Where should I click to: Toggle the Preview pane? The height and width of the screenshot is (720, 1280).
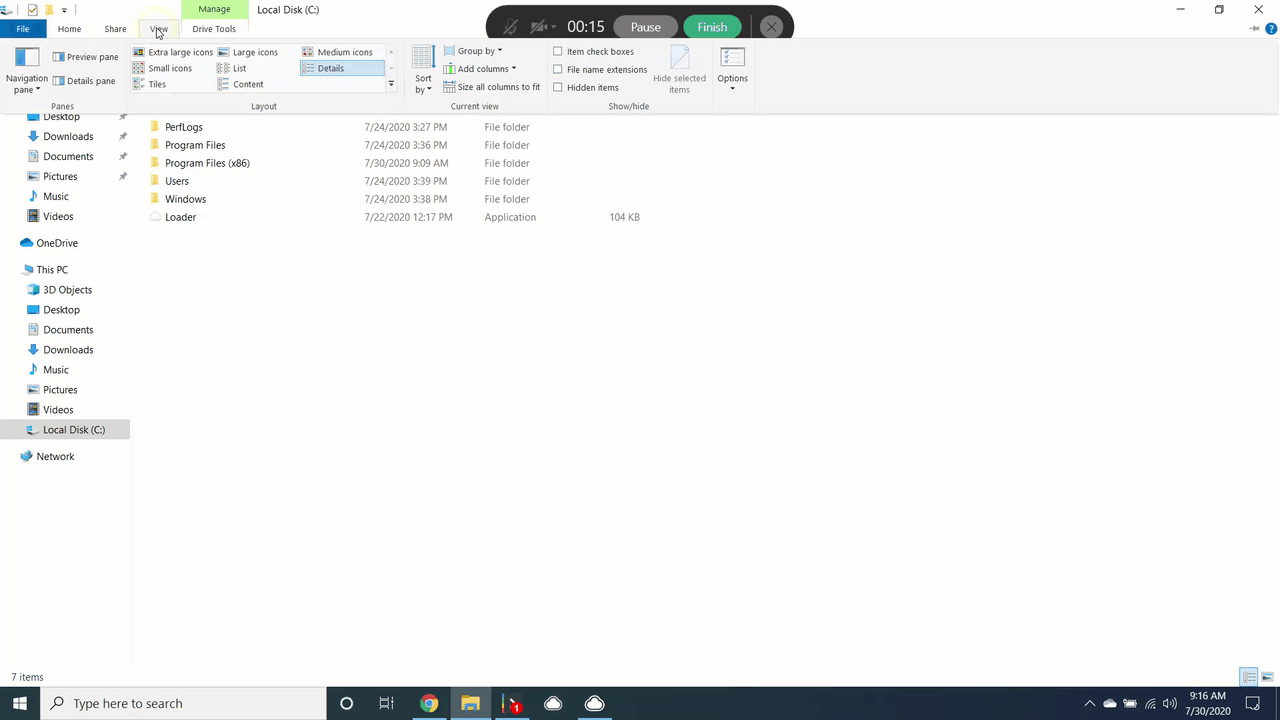[x=85, y=57]
